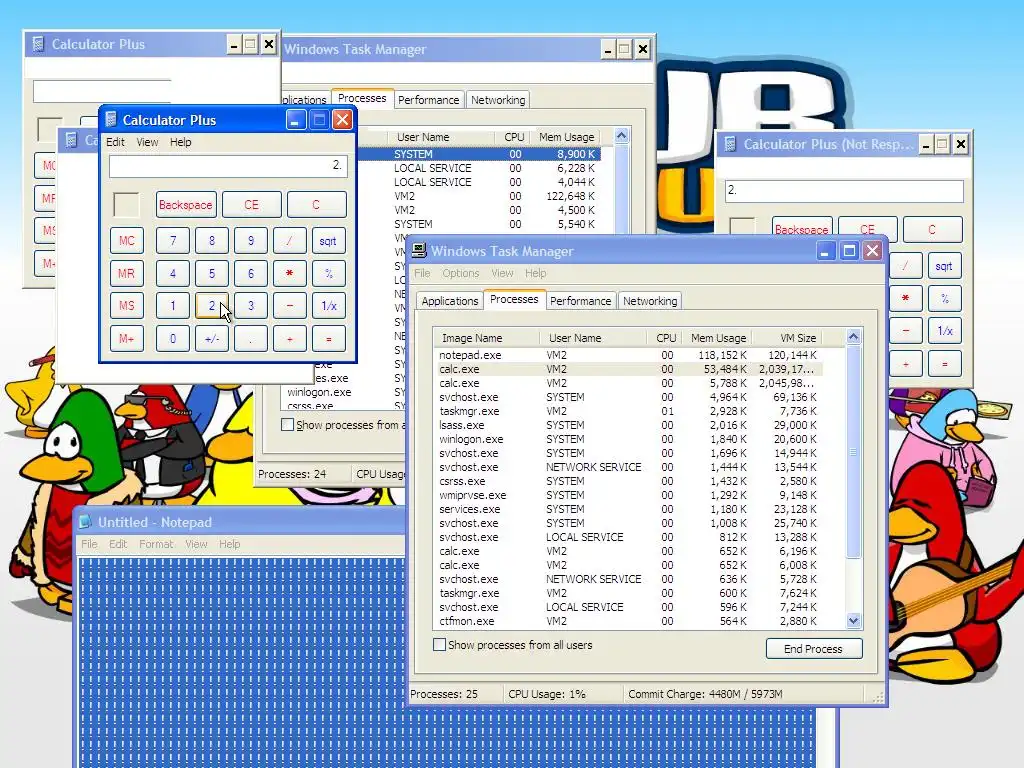
Task: Open Format menu in Untitled Notepad
Action: click(156, 544)
